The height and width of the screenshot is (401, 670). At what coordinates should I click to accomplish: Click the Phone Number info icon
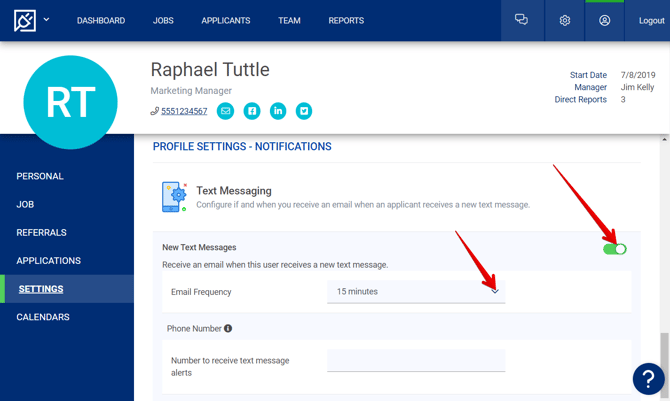coord(228,328)
